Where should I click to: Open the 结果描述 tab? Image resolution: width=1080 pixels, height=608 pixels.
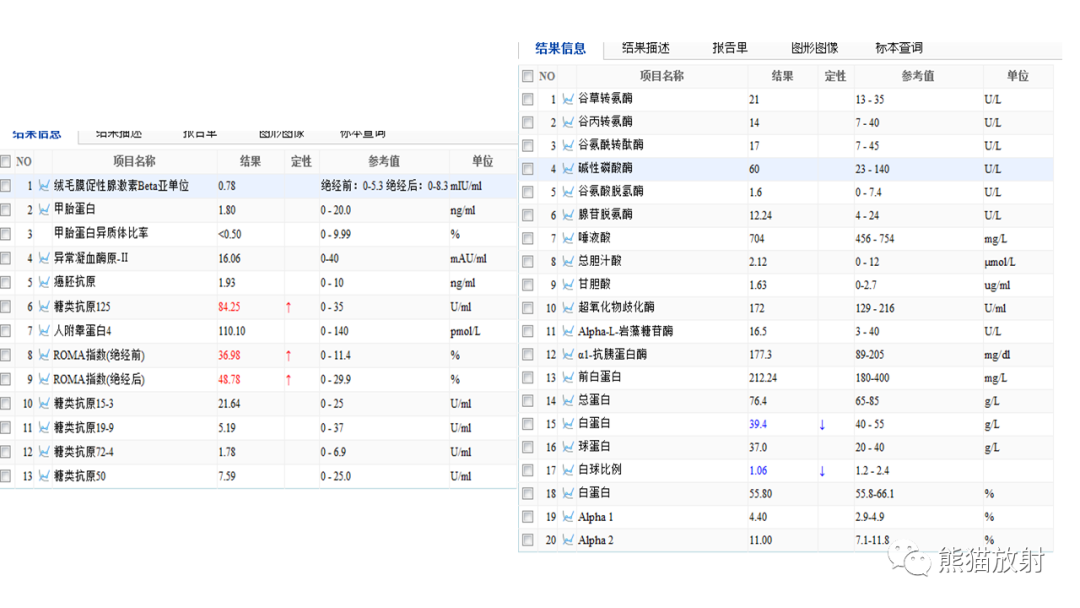(645, 48)
